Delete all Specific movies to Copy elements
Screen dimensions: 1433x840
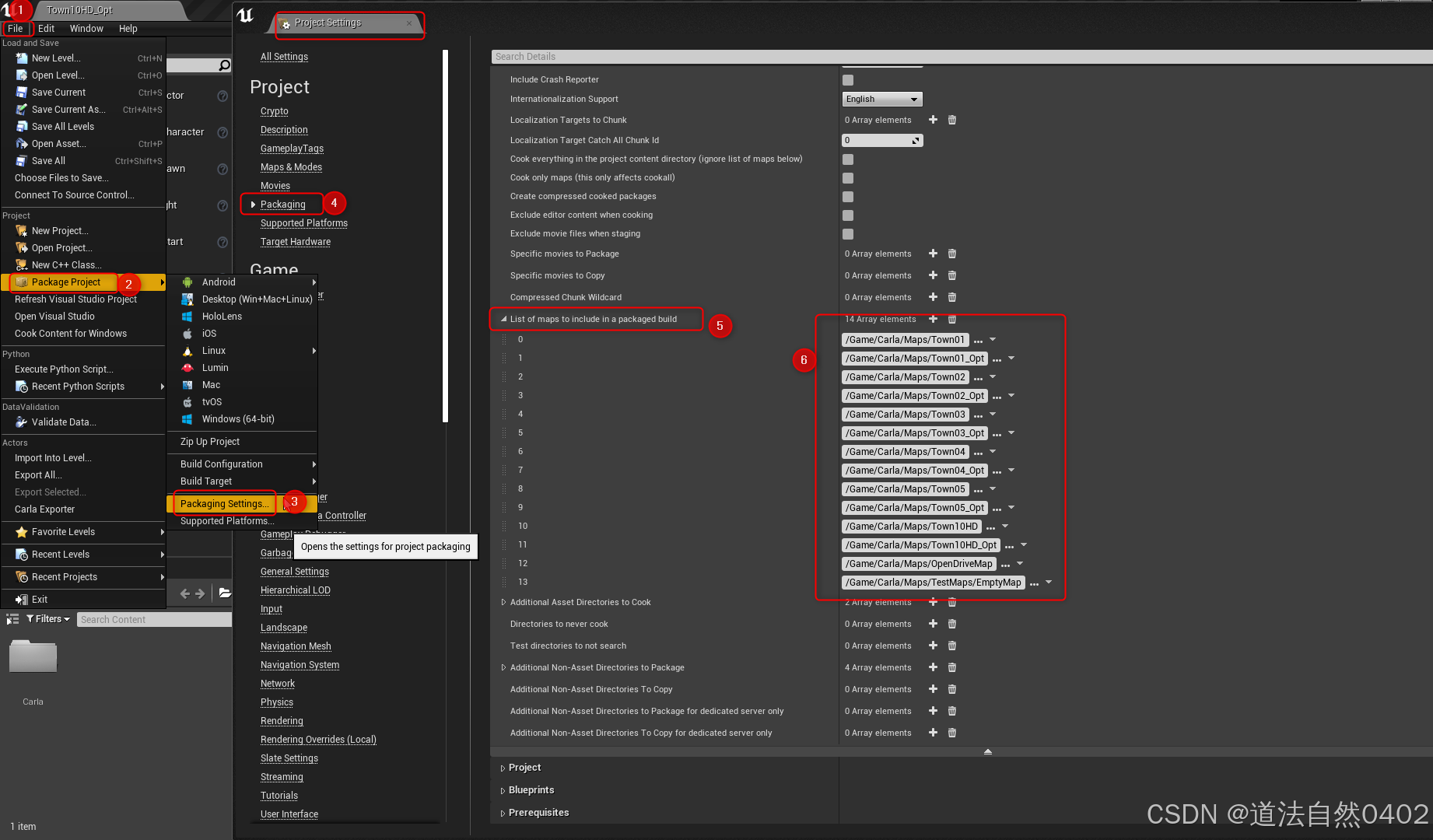pos(951,275)
